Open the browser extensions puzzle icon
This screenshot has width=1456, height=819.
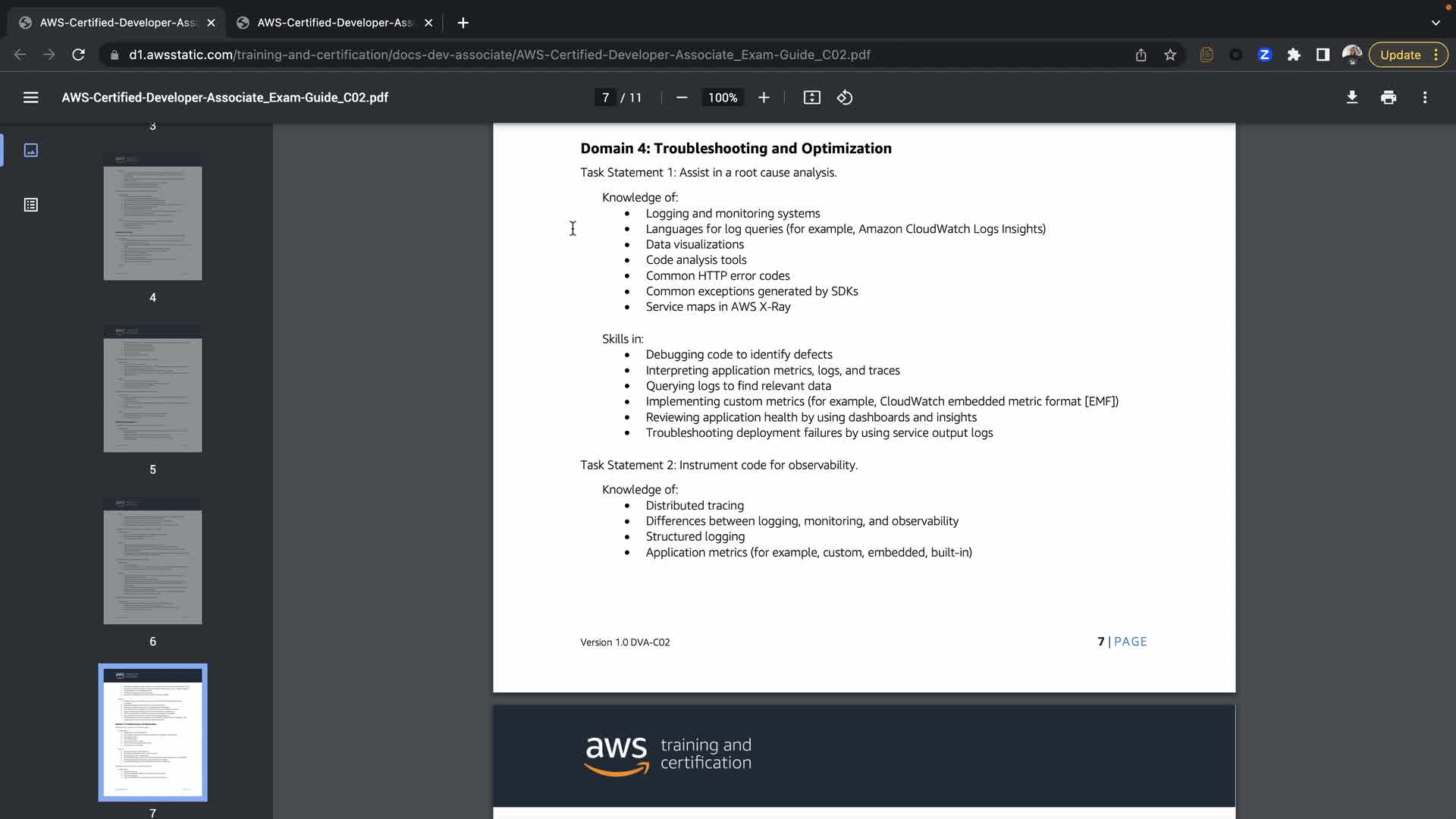click(1294, 55)
